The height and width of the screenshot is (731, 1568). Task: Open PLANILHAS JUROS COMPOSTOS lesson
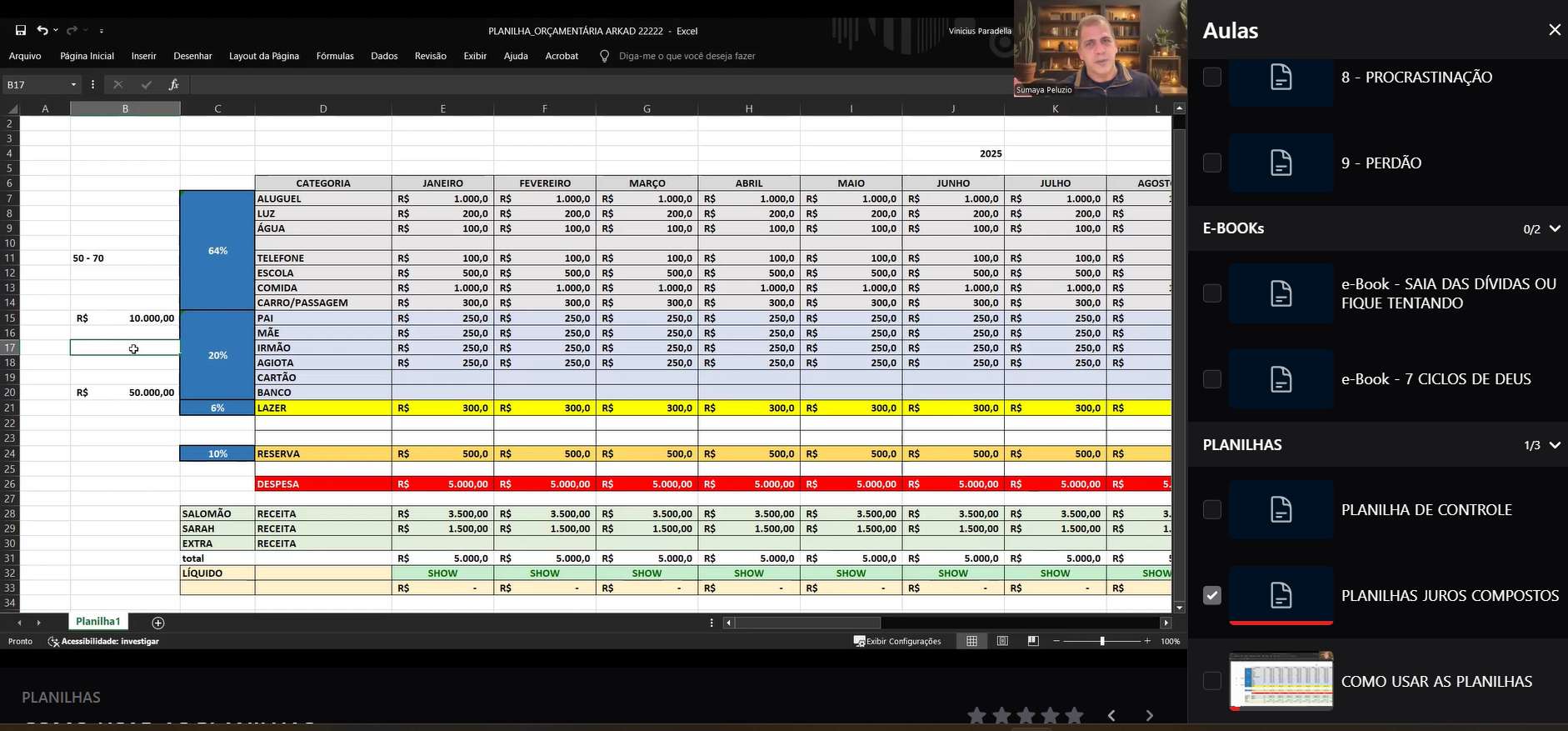[1450, 595]
